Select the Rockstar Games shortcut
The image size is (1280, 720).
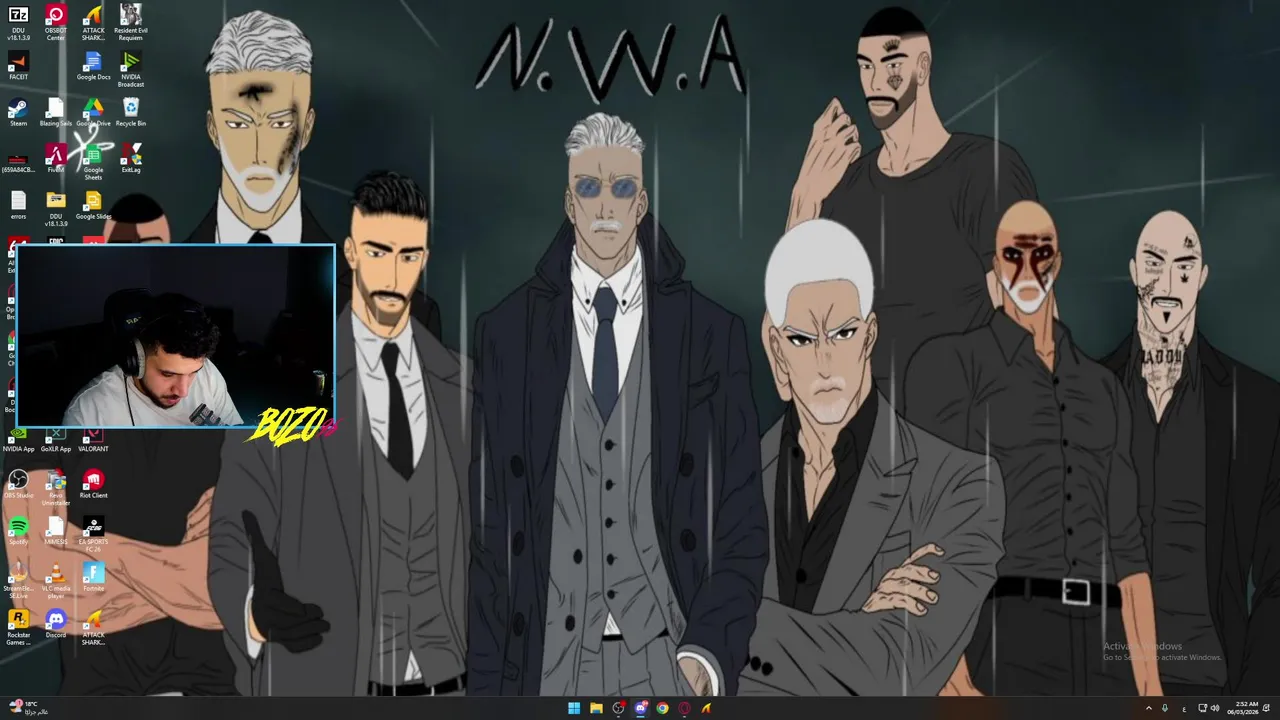coord(18,626)
